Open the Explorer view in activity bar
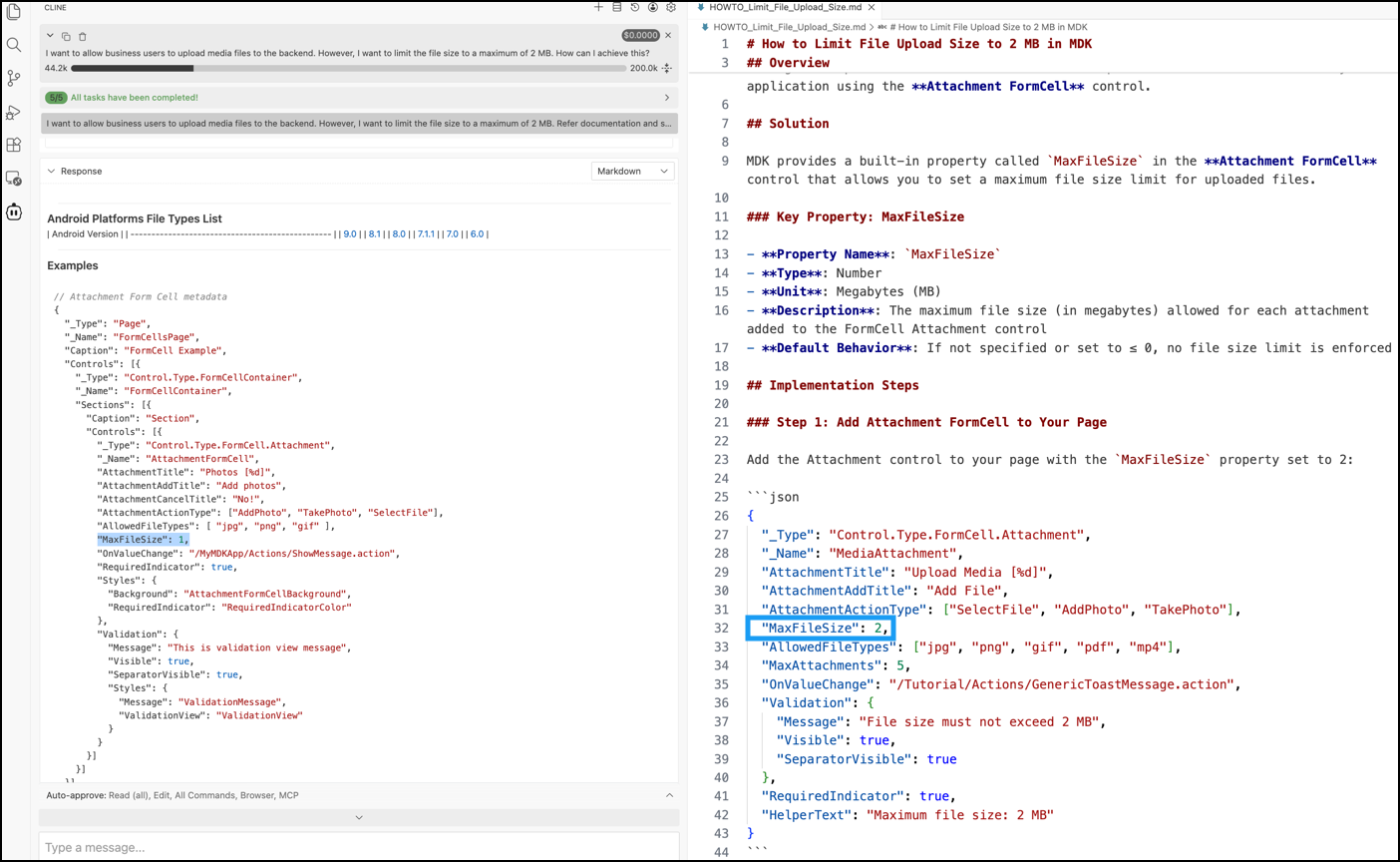1400x862 pixels. tap(14, 12)
